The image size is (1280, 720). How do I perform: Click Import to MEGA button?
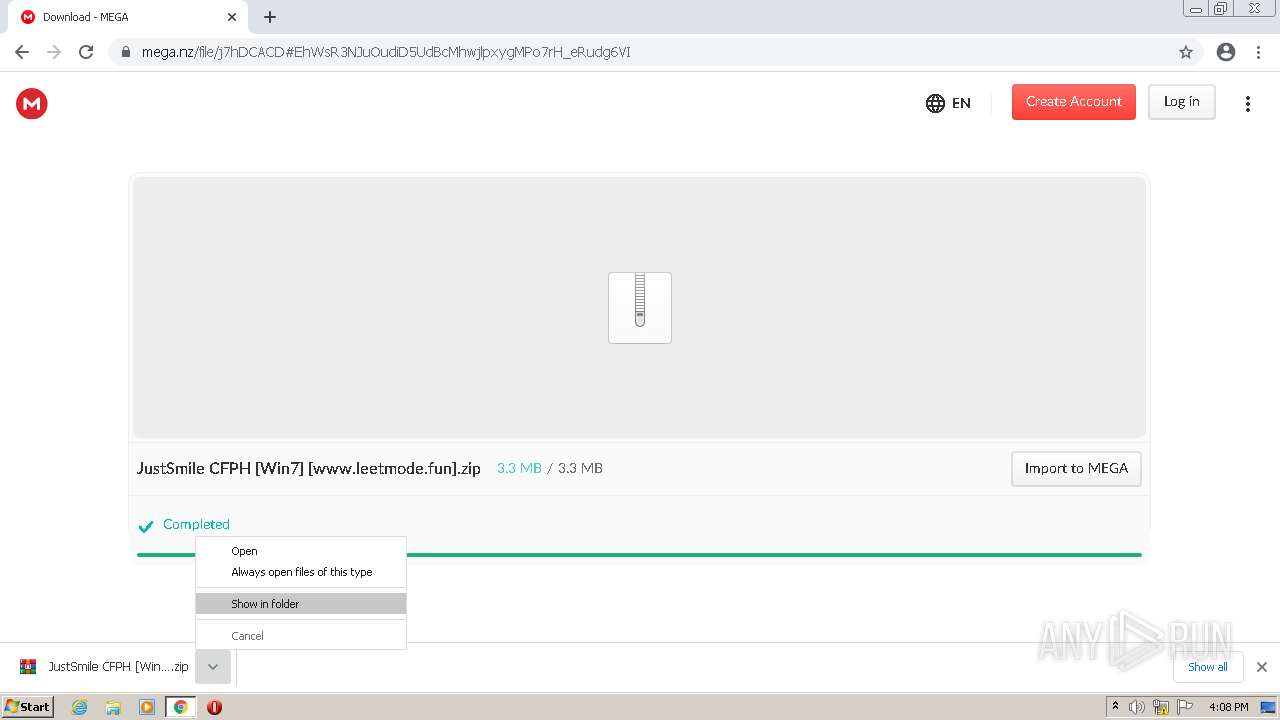(x=1076, y=469)
